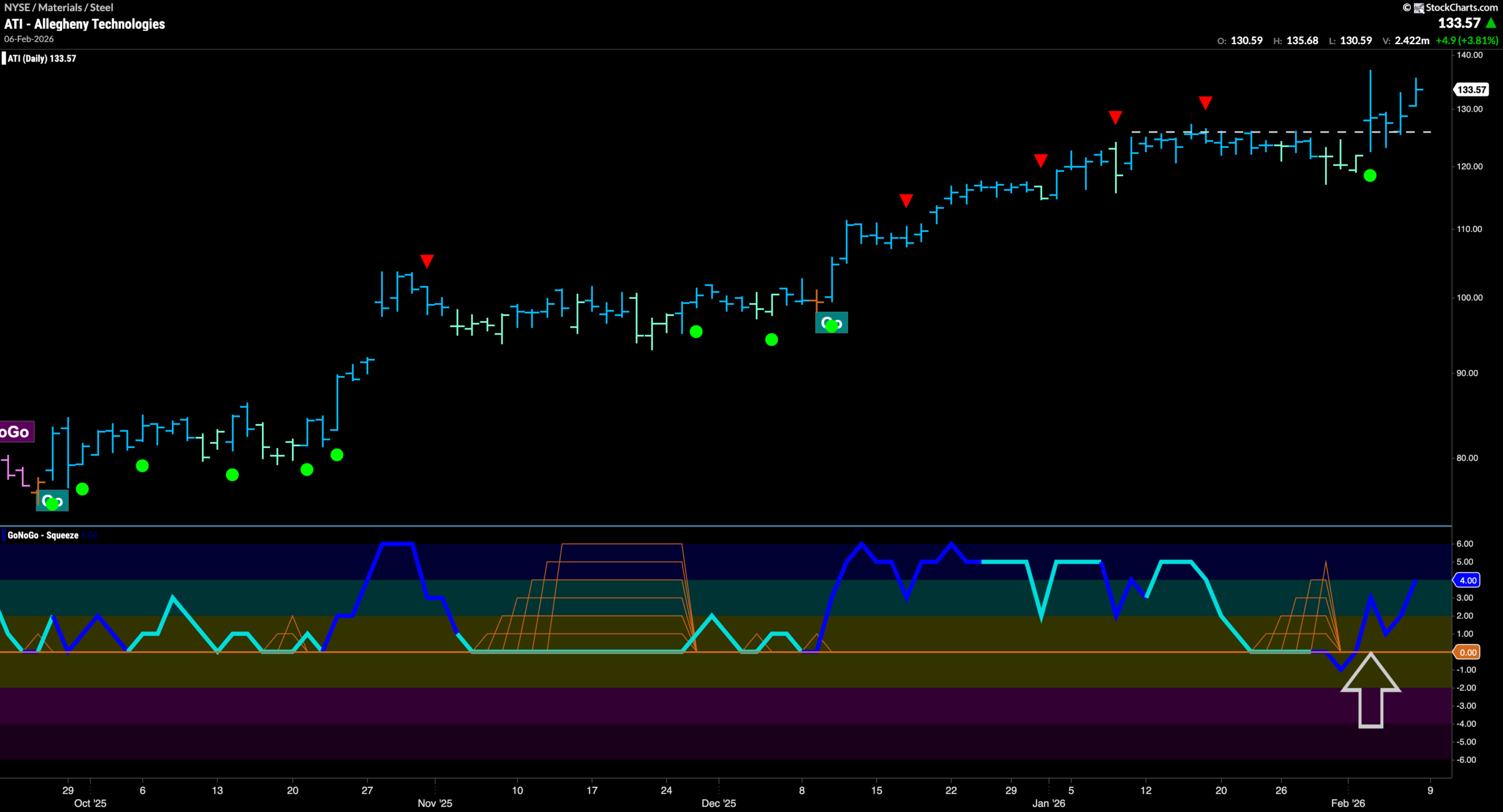
Task: Click the ATI (Daily) 133.57 legend label
Action: [x=41, y=58]
